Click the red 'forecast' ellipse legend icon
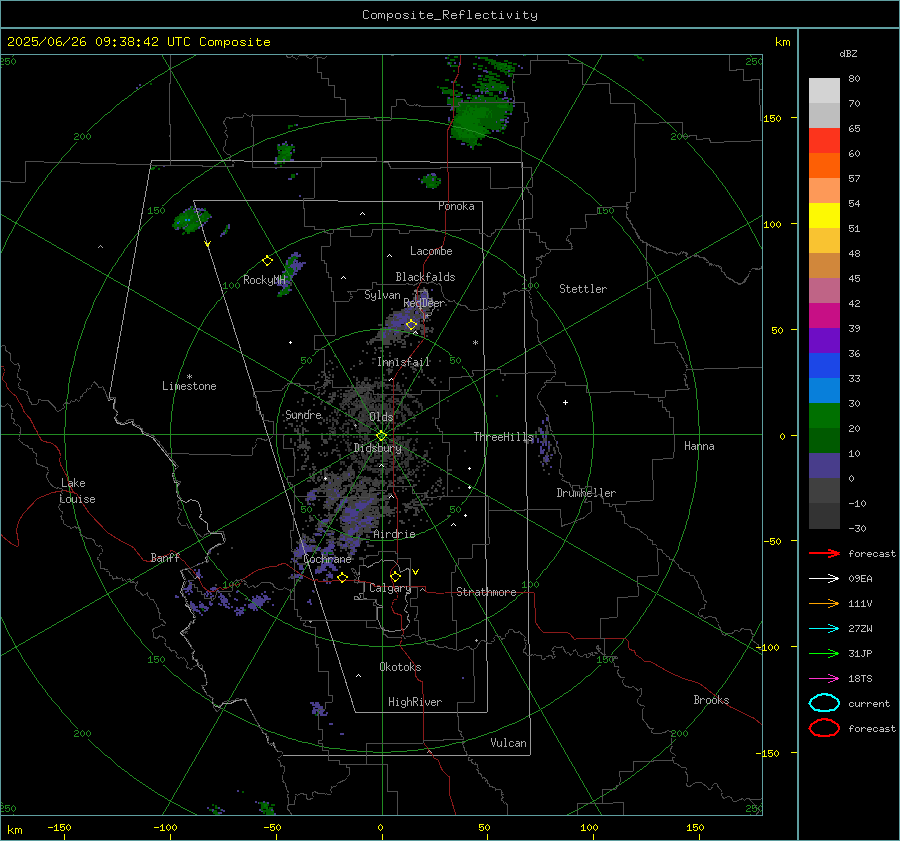This screenshot has height=841, width=900. click(x=824, y=728)
